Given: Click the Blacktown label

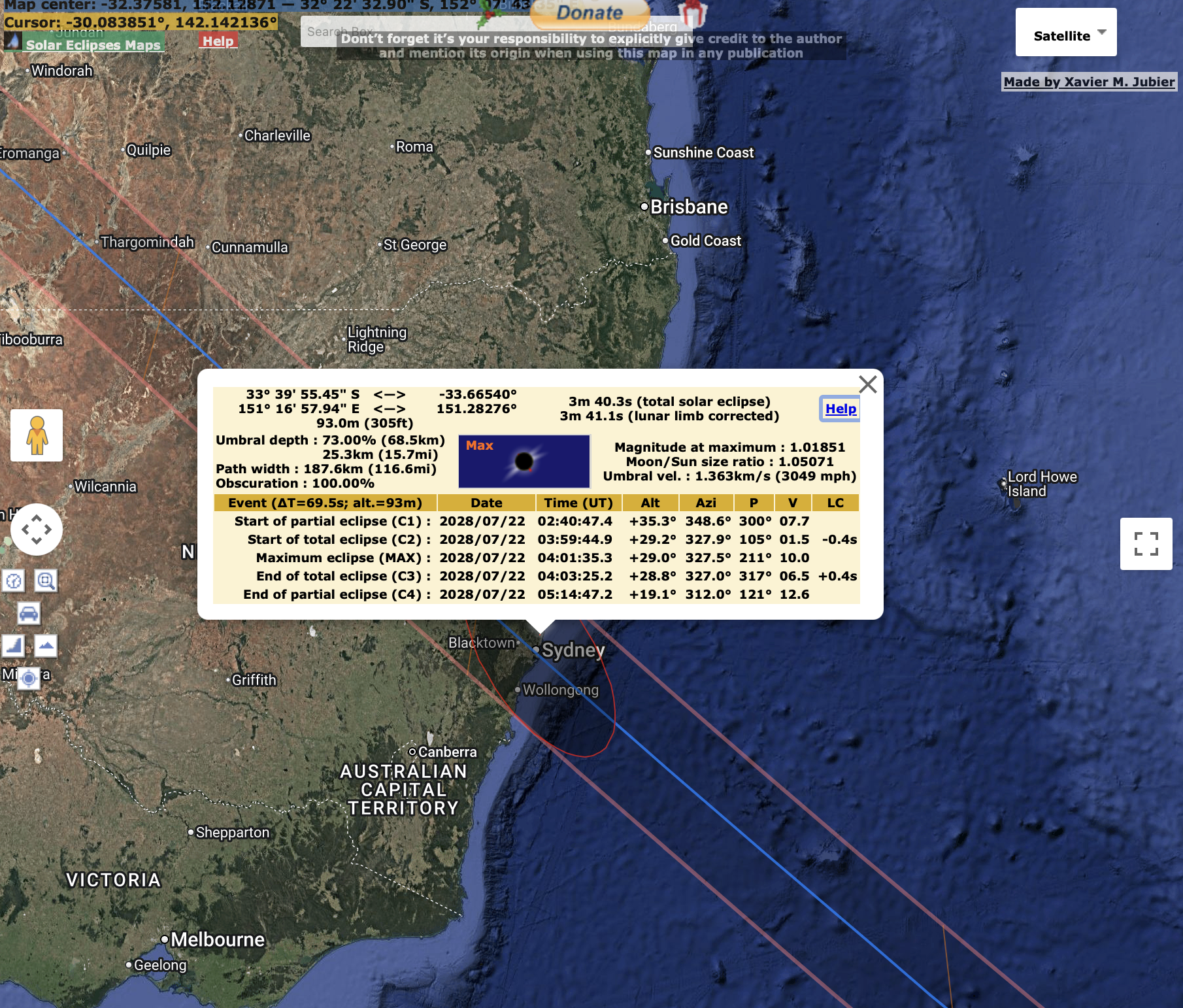Looking at the screenshot, I should point(482,643).
